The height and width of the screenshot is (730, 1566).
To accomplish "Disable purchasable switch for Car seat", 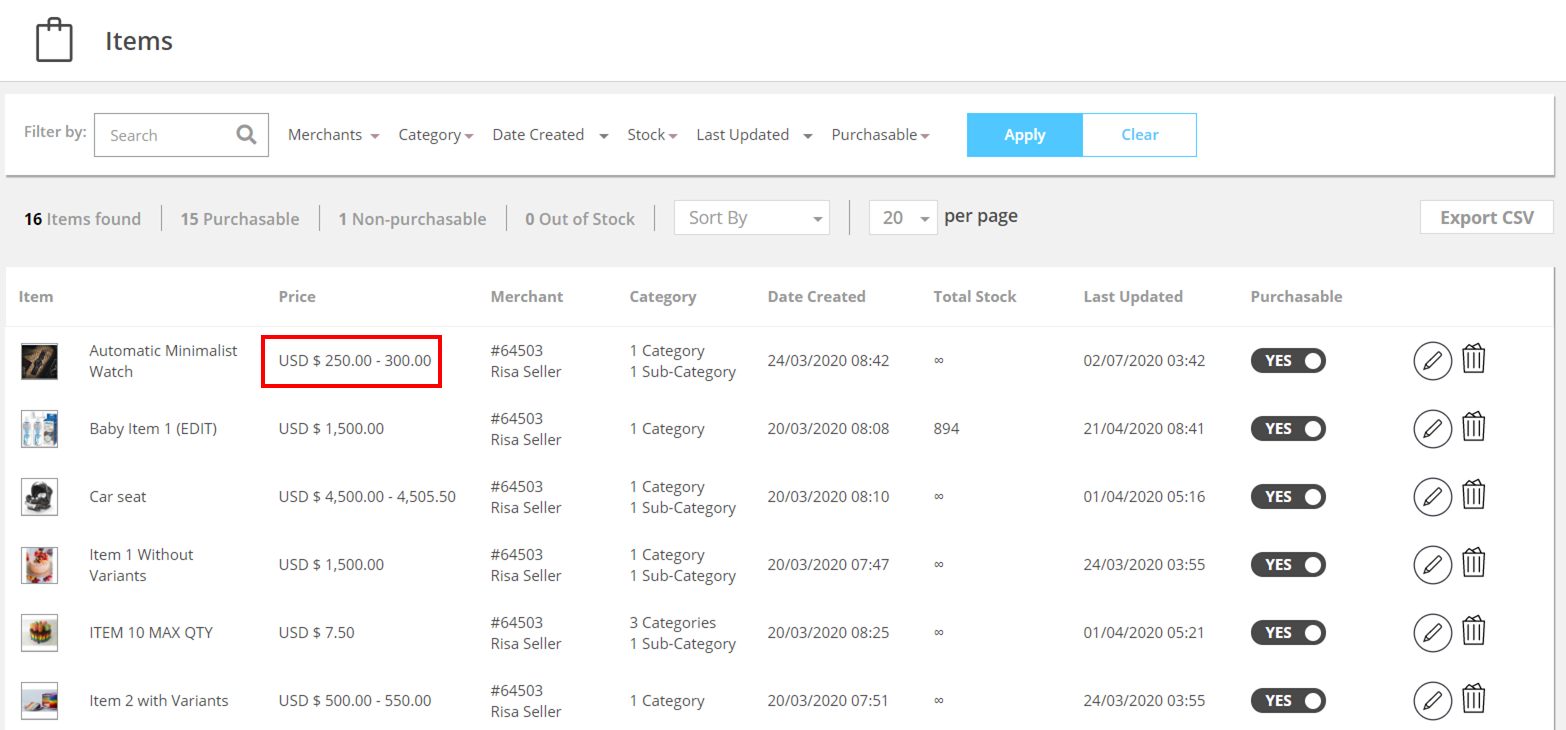I will 1288,497.
